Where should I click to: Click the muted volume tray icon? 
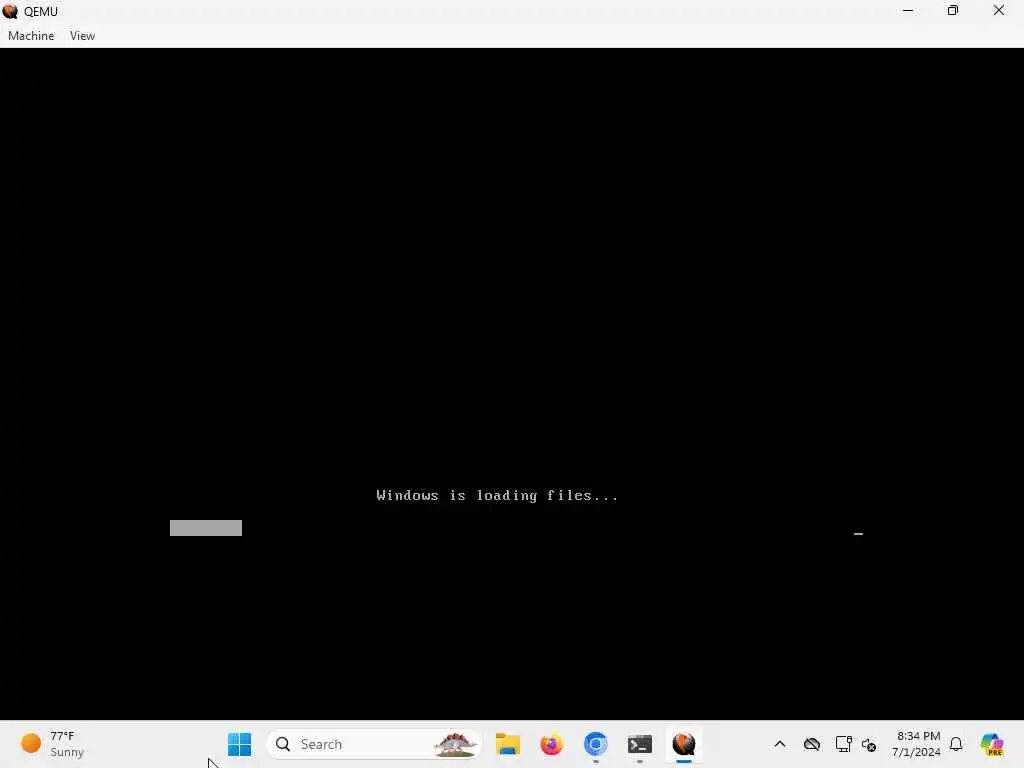tap(869, 744)
